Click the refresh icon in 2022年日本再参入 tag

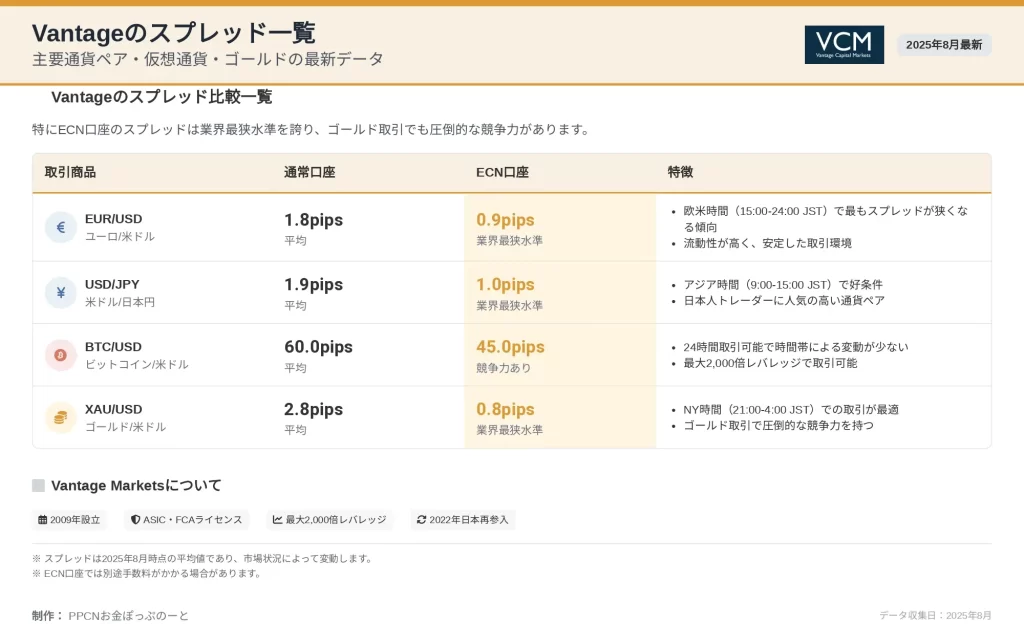click(x=421, y=520)
